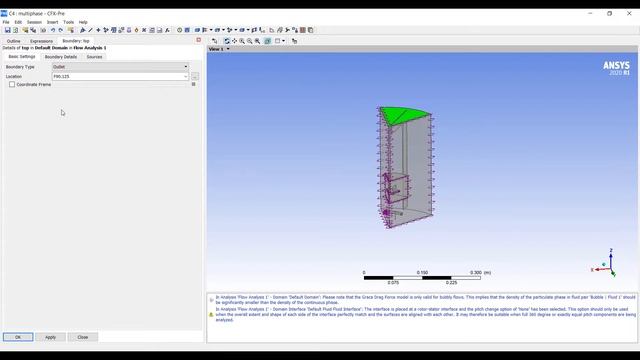Select the Pan view tool
Screen dimensions: 640x360
tap(234, 41)
